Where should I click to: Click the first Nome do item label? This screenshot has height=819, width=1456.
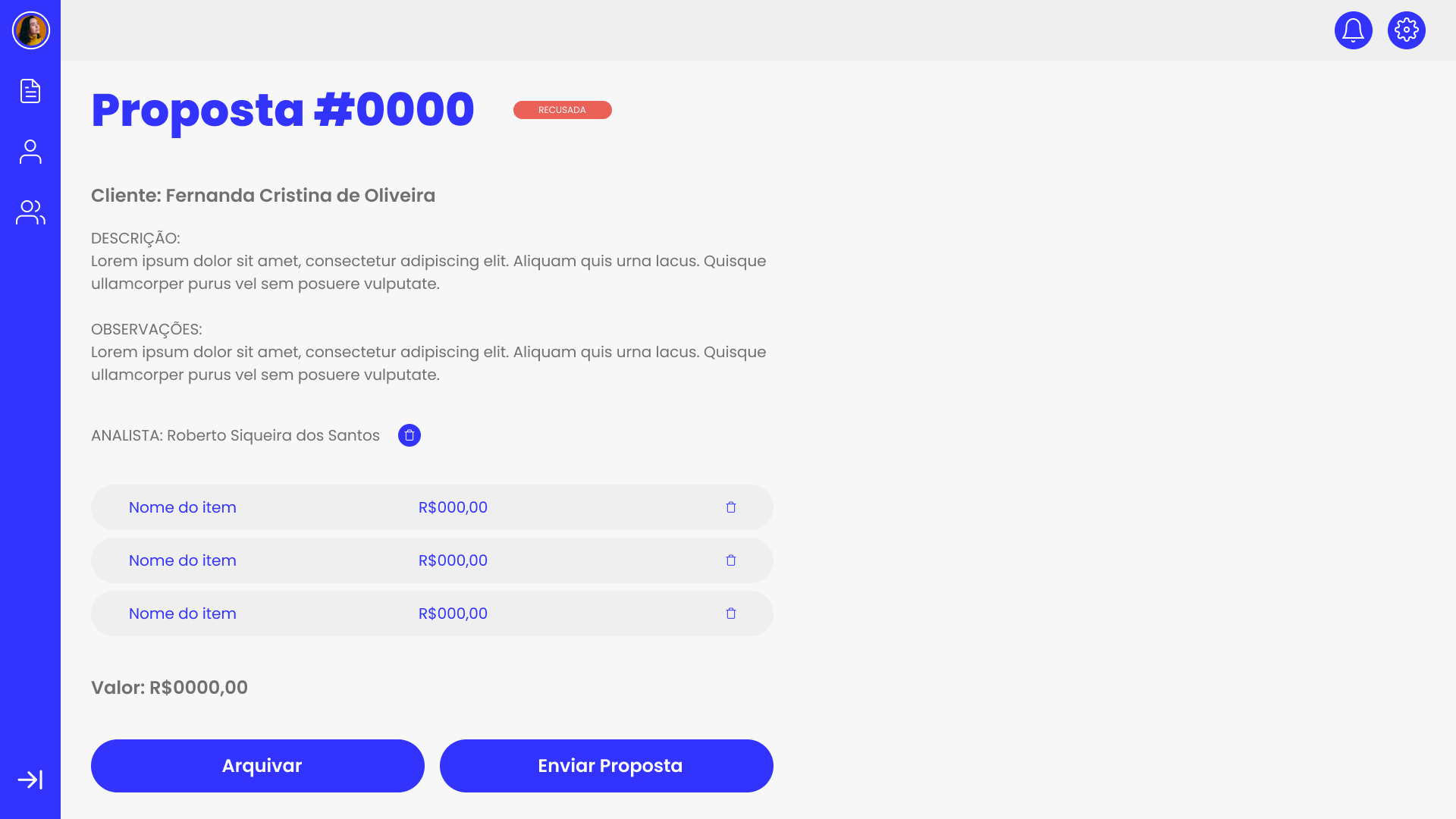[x=182, y=507]
